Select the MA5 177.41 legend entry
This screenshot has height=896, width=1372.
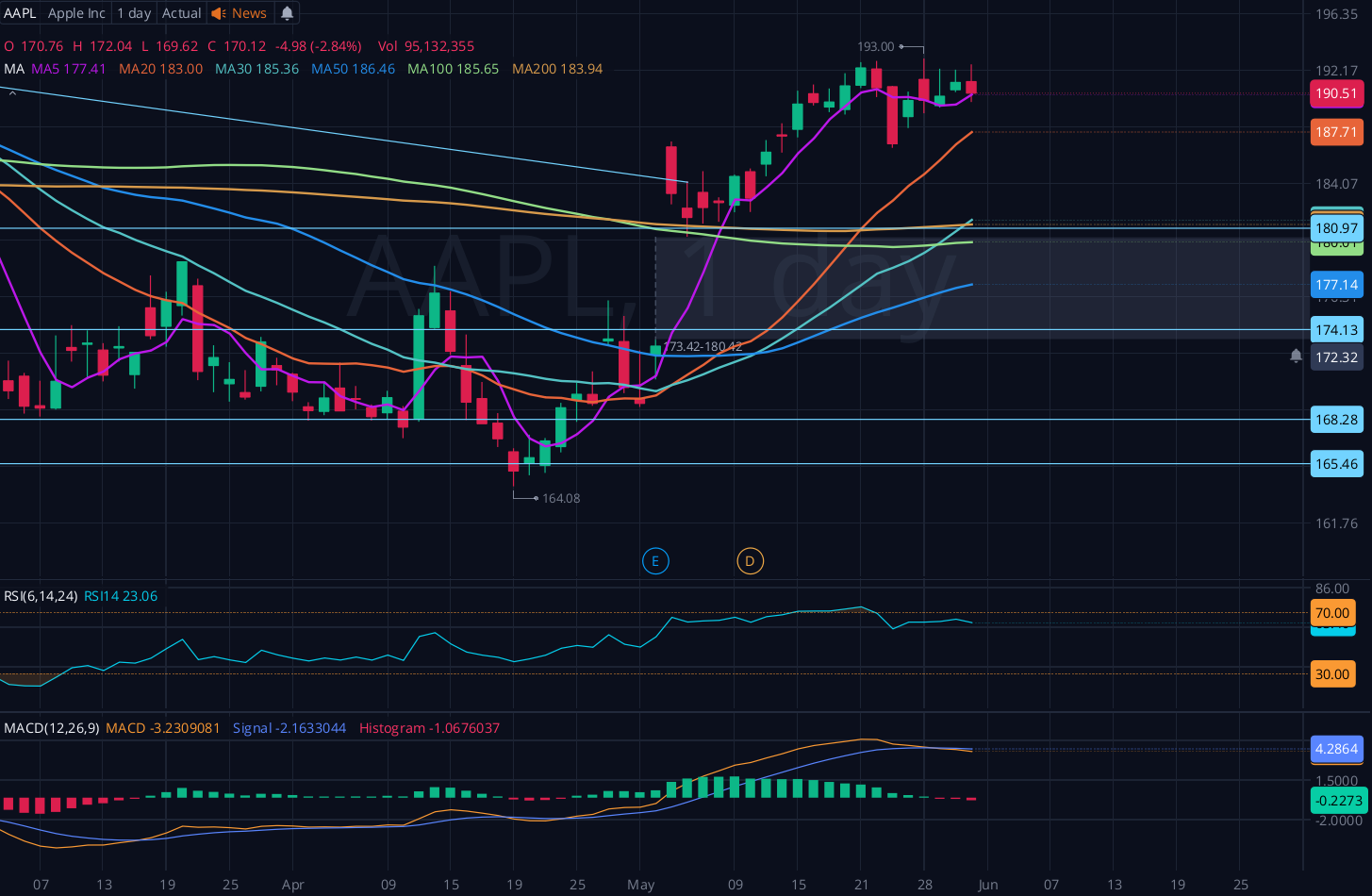tap(69, 69)
